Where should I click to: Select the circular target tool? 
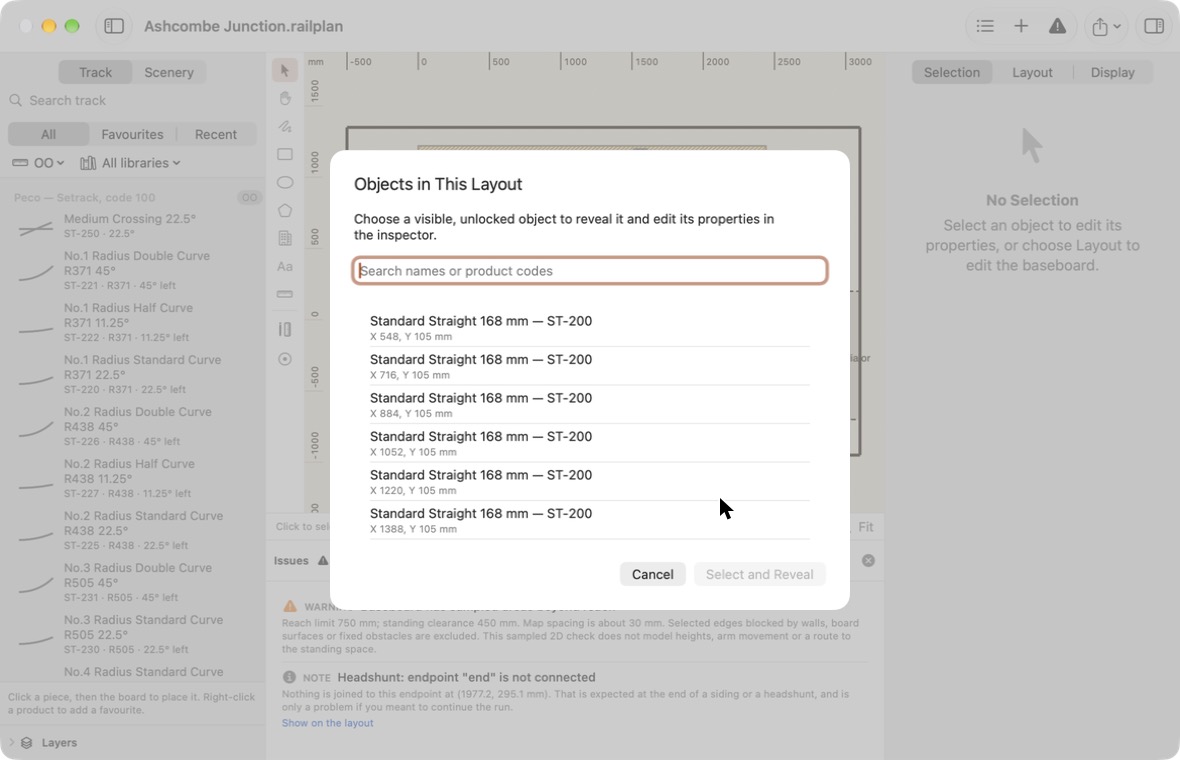(x=284, y=359)
